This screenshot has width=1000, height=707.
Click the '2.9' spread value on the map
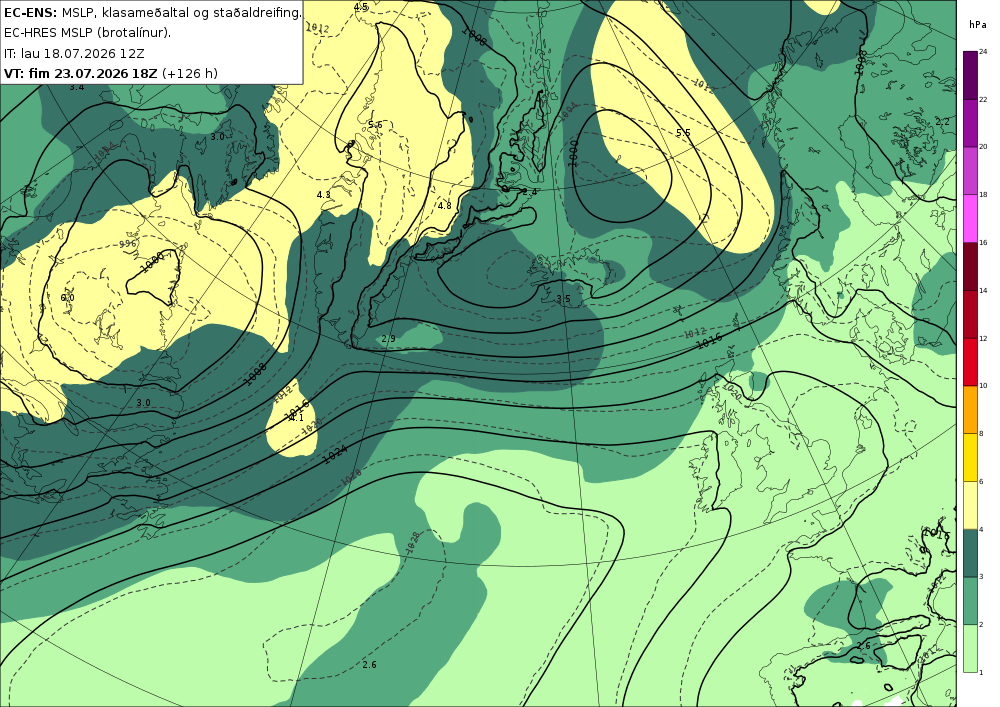388,339
